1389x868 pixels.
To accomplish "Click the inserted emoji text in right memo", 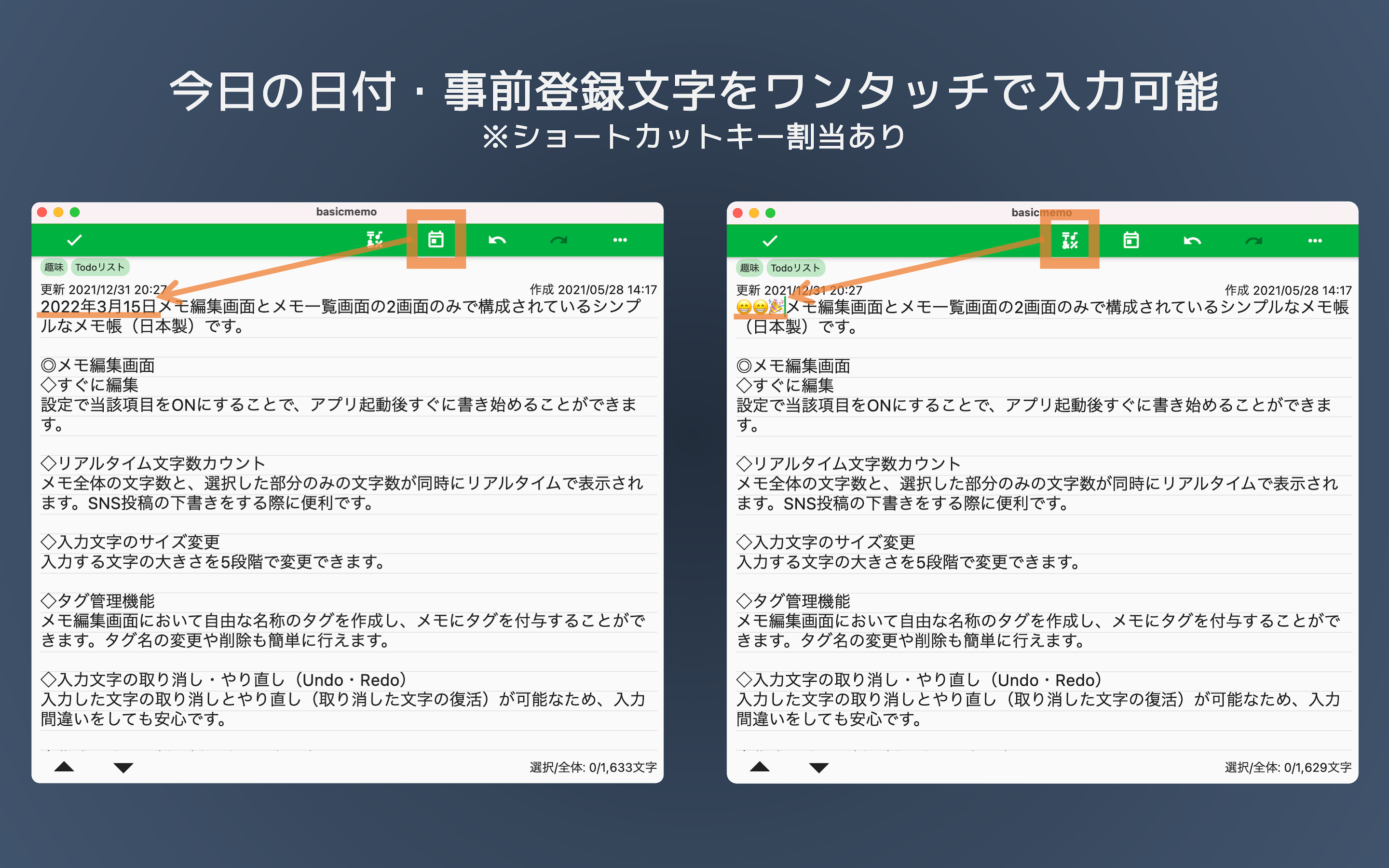I will [760, 307].
